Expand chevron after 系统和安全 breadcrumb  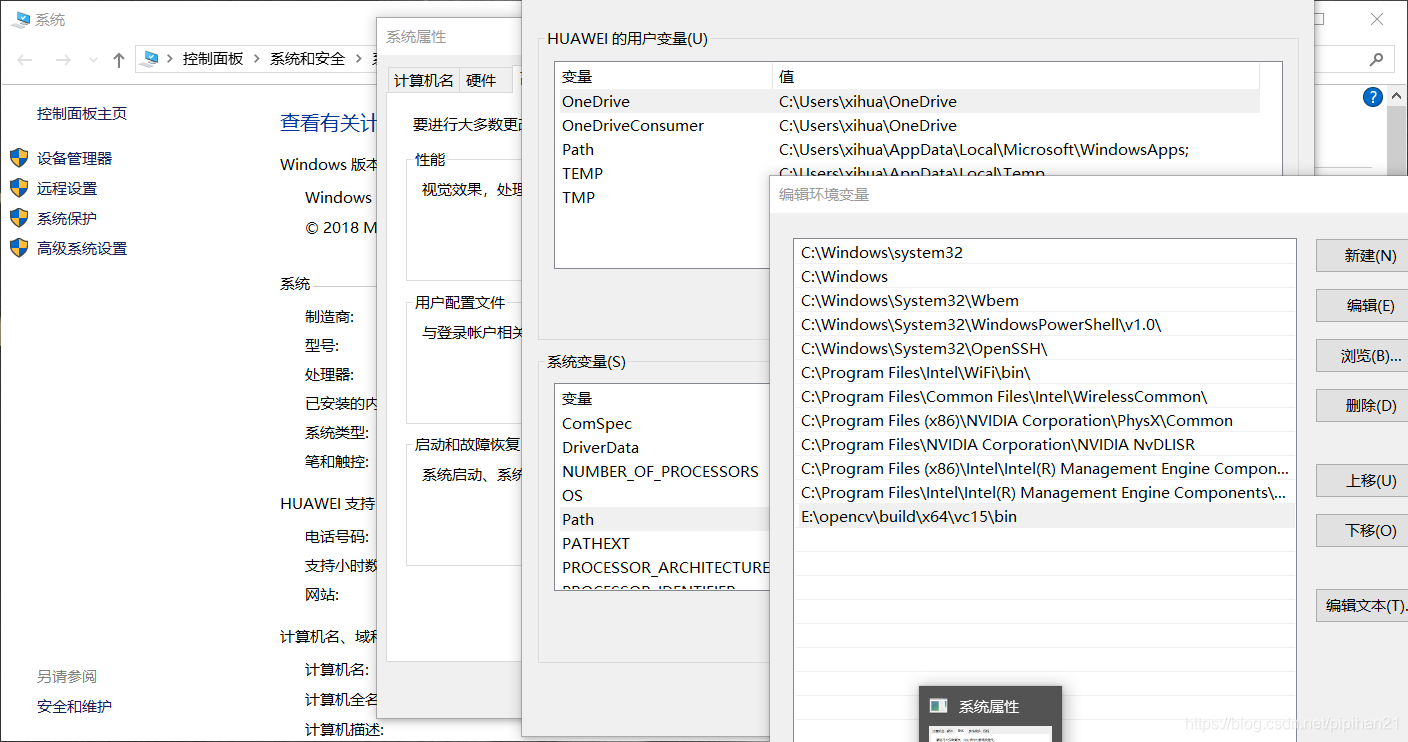tap(359, 59)
